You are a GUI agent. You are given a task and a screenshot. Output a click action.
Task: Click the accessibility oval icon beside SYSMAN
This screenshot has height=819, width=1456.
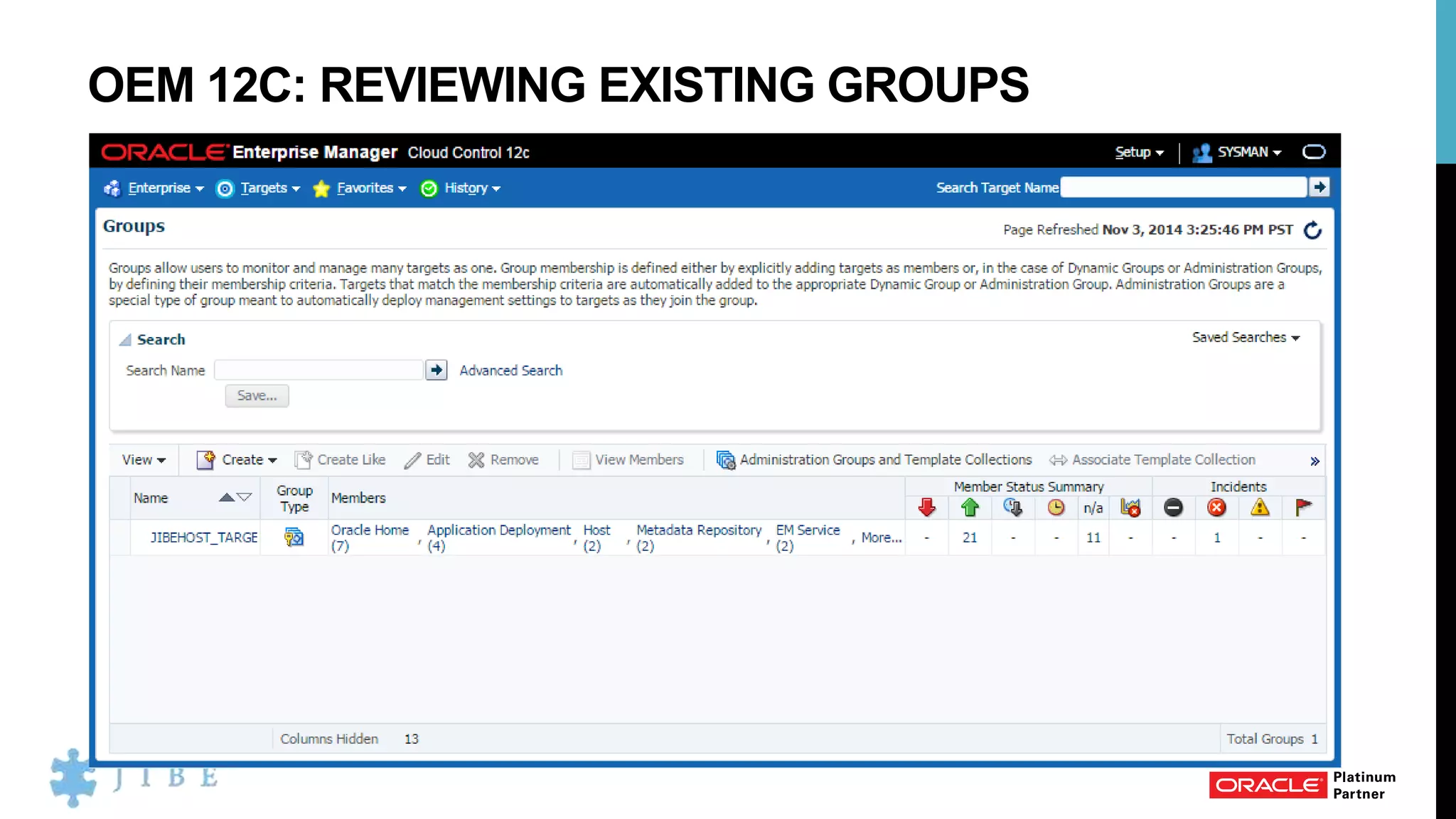1314,152
